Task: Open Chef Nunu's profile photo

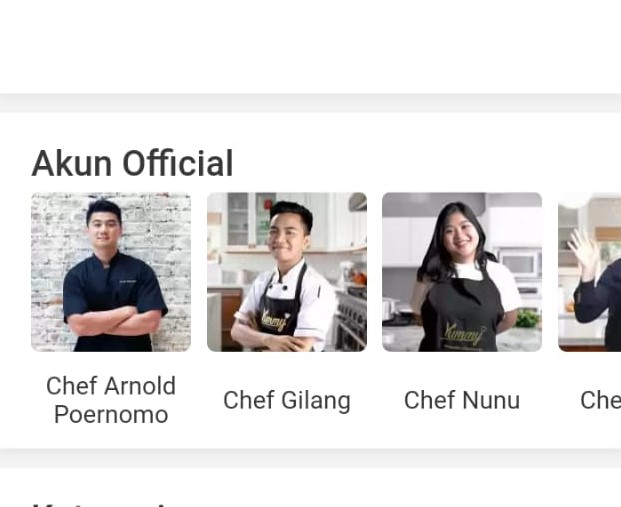Action: pos(462,272)
